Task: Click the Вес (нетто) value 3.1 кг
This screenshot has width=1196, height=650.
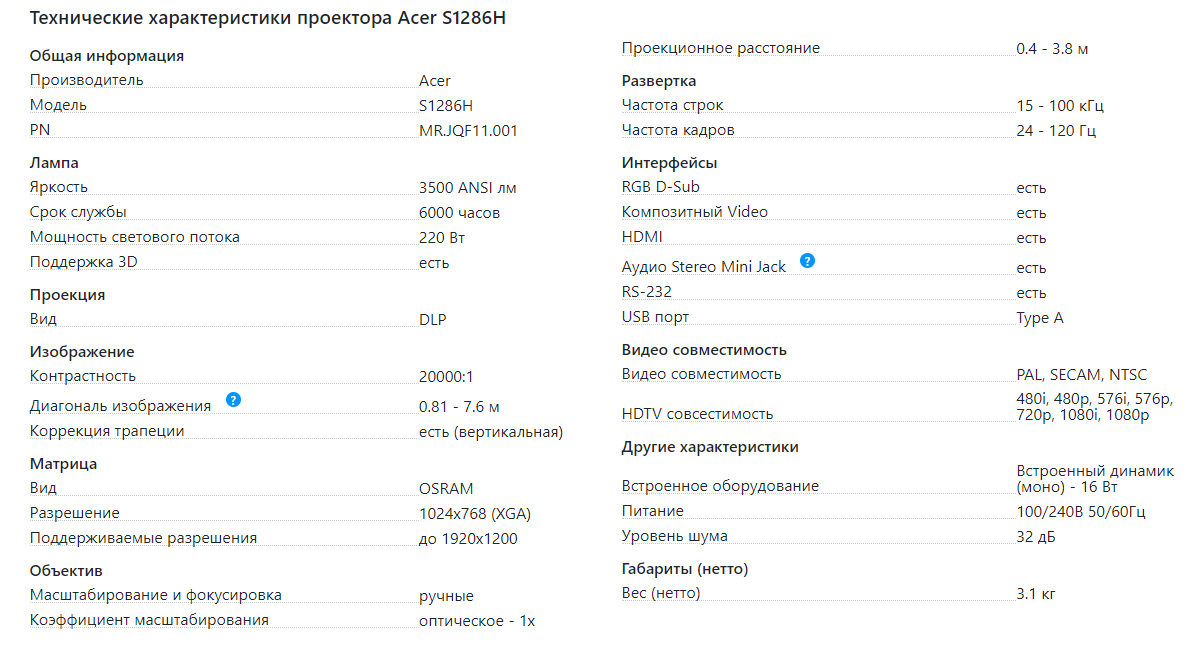Action: point(1036,594)
